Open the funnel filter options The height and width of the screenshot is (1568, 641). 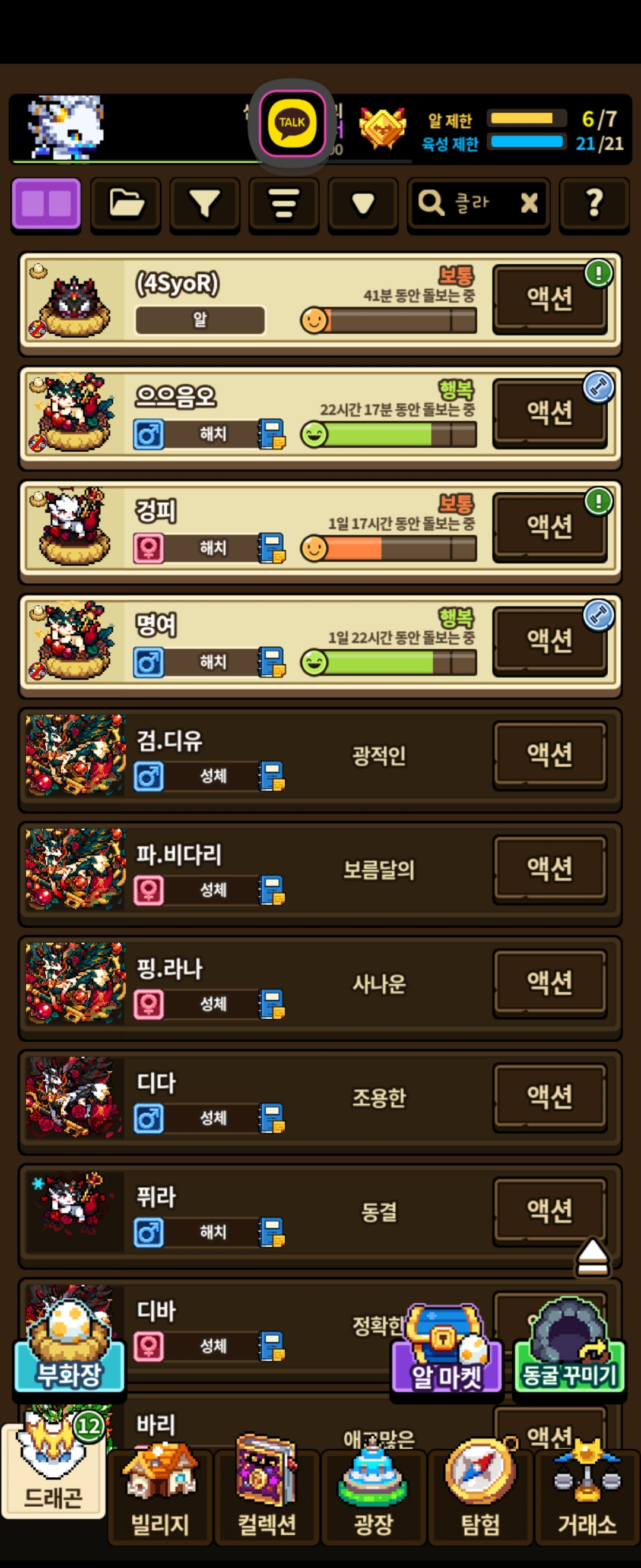tap(204, 204)
